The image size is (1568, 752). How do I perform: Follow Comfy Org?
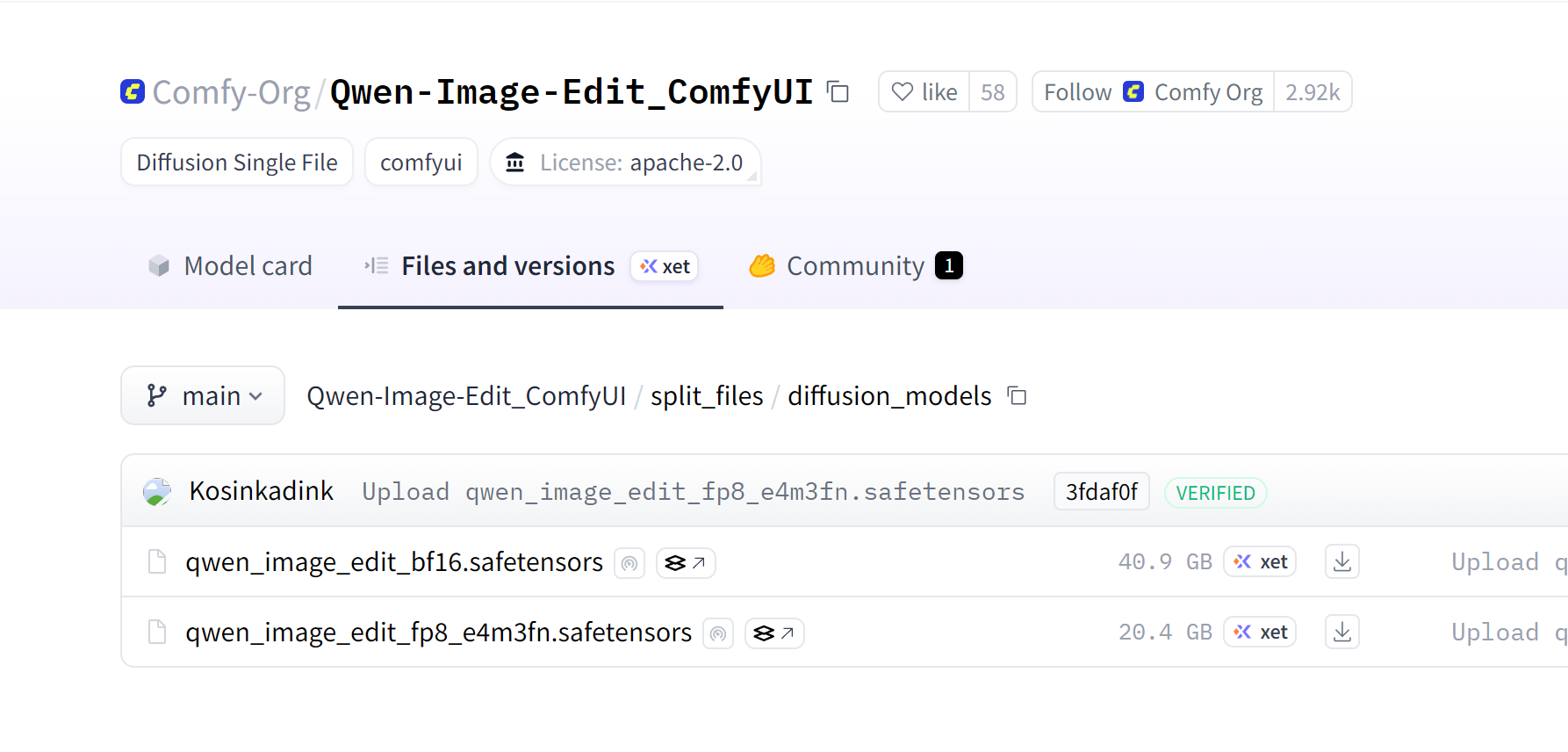1153,91
